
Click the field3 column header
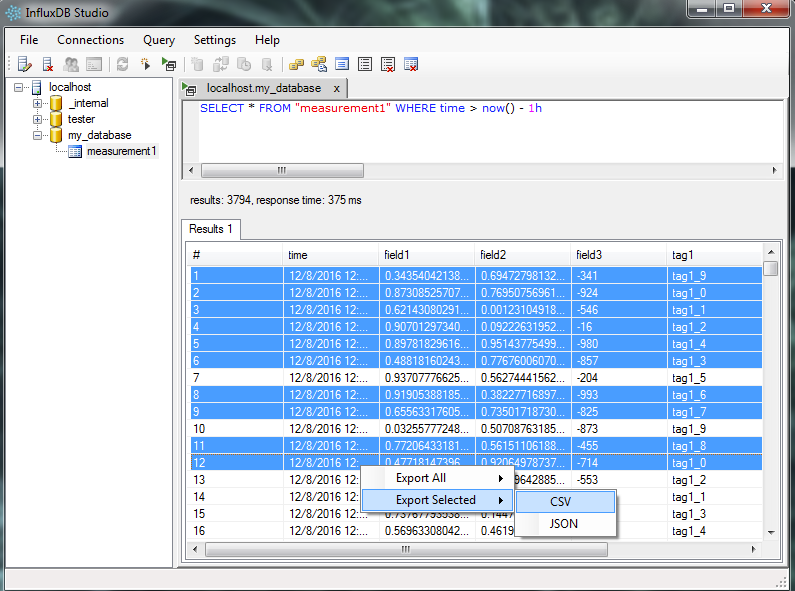(619, 255)
